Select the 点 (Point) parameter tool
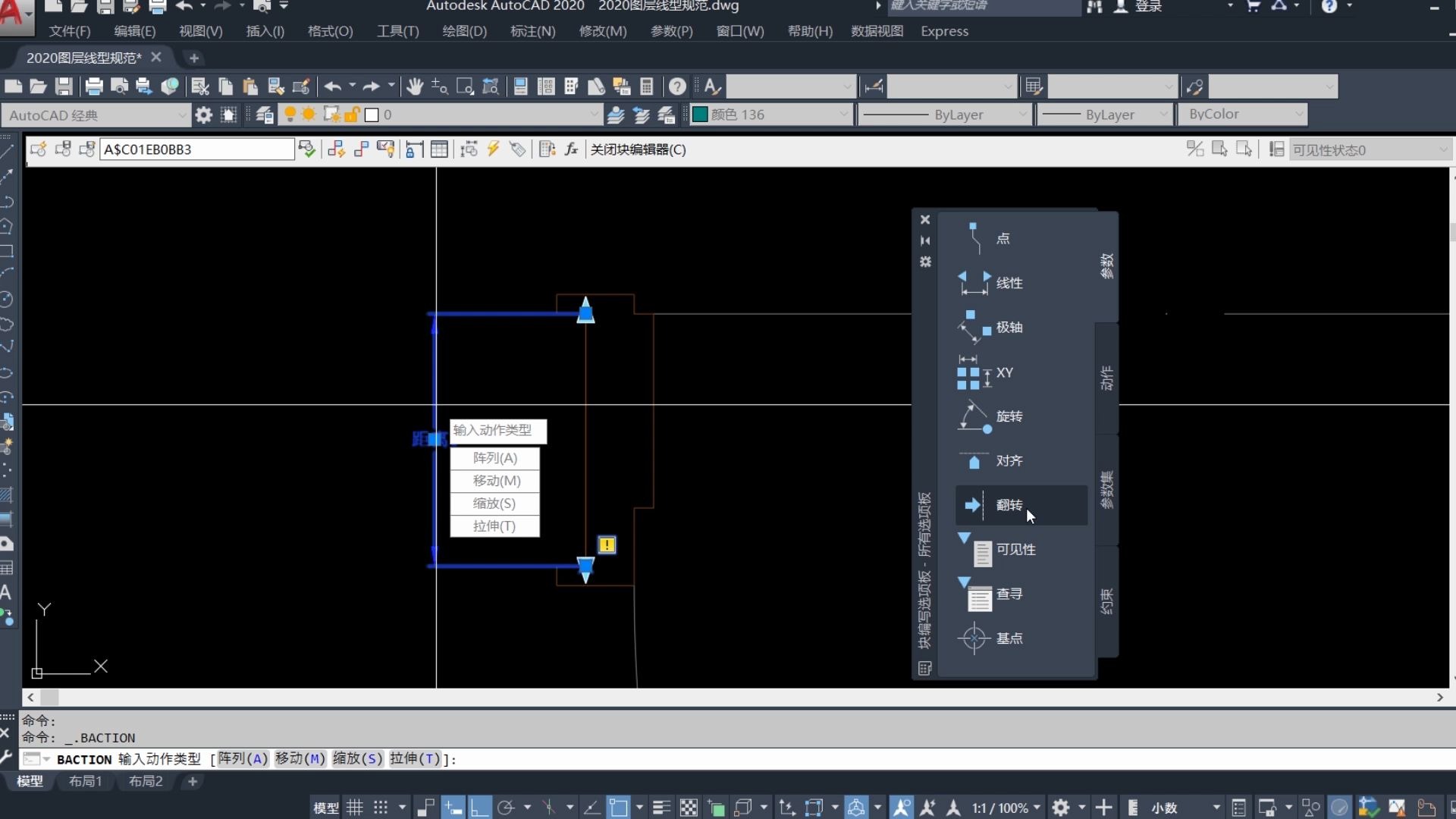Screen dimensions: 1456x819 coord(1021,238)
